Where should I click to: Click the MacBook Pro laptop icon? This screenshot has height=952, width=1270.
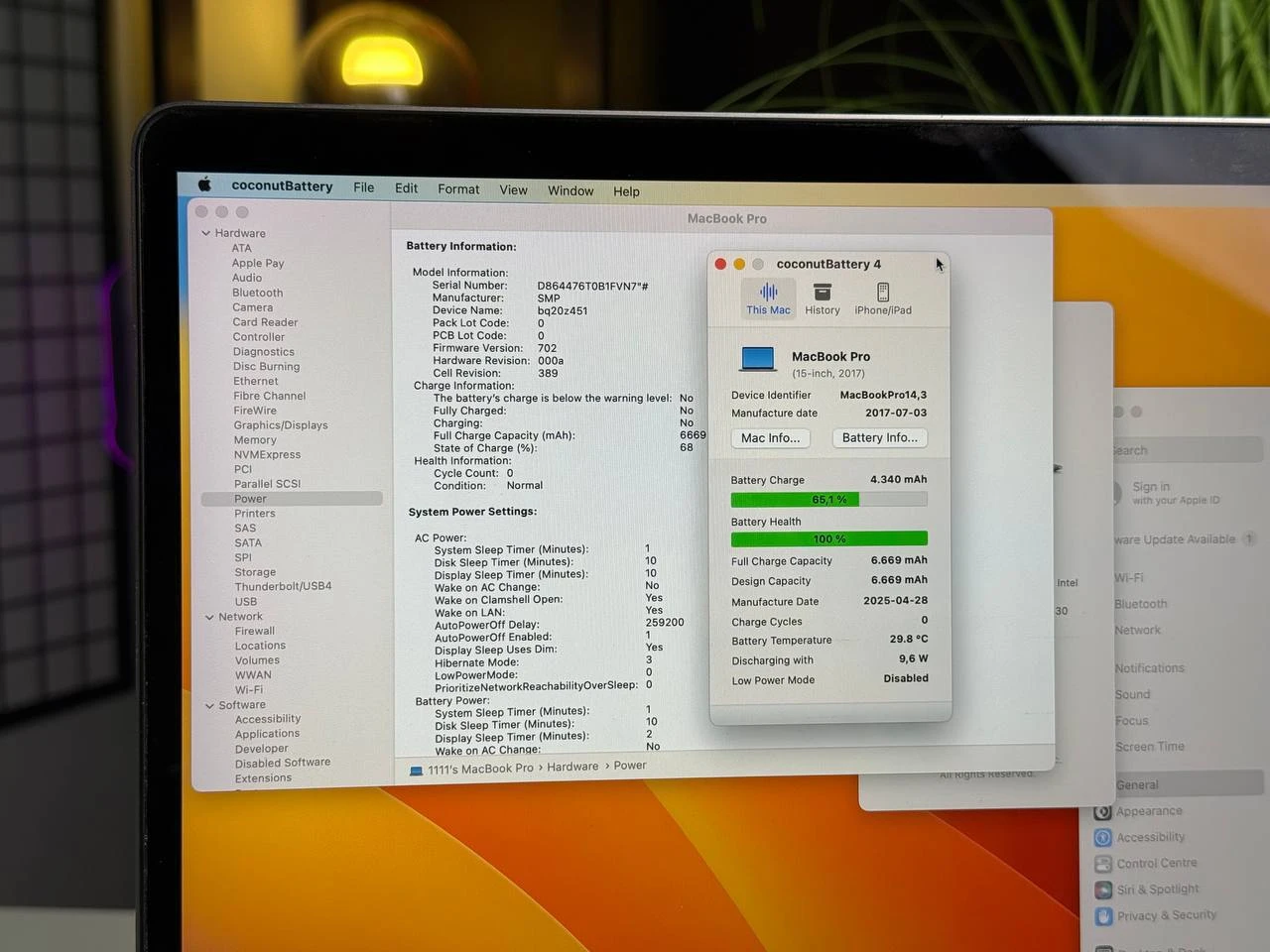pyautogui.click(x=758, y=359)
